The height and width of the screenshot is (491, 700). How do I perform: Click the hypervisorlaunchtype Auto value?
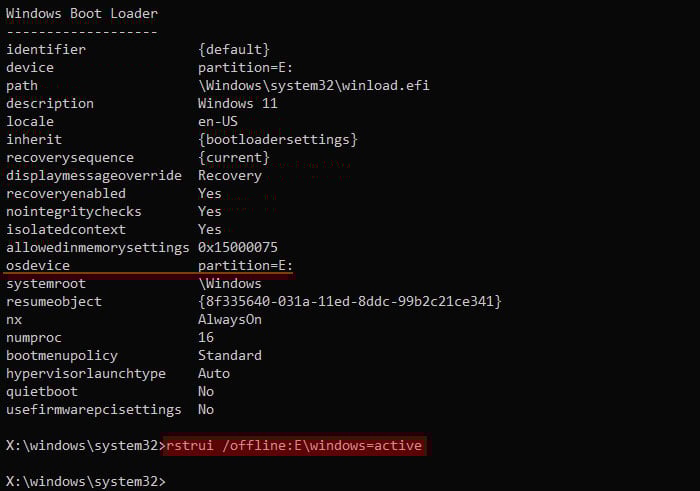point(214,373)
